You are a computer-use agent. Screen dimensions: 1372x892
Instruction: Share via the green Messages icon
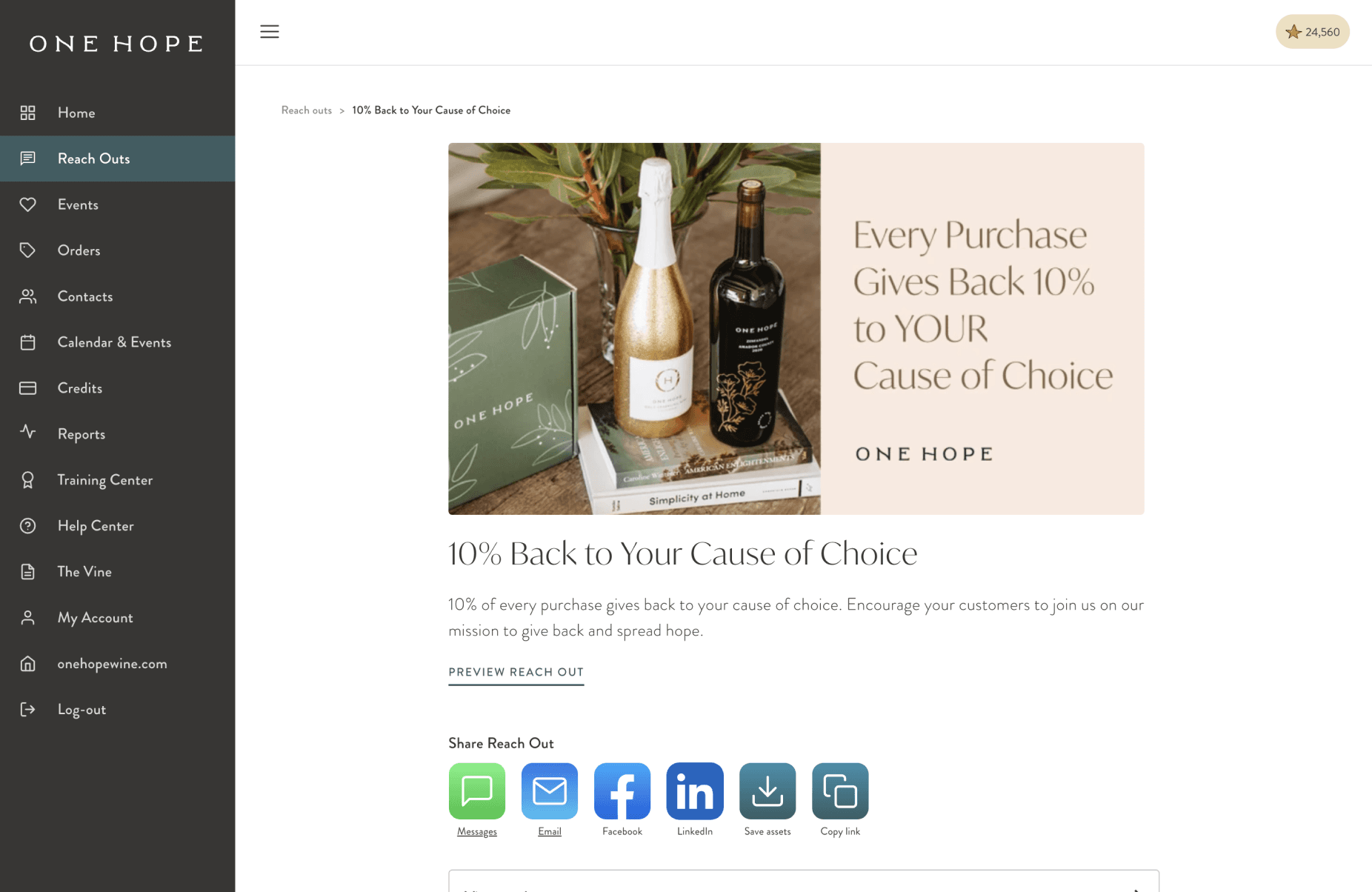[x=476, y=791]
